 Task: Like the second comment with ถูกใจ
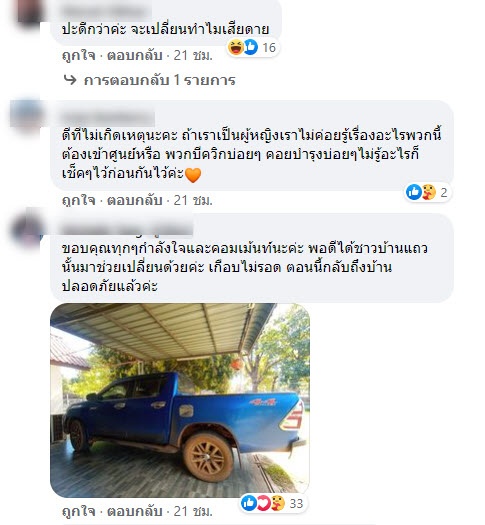coord(79,201)
